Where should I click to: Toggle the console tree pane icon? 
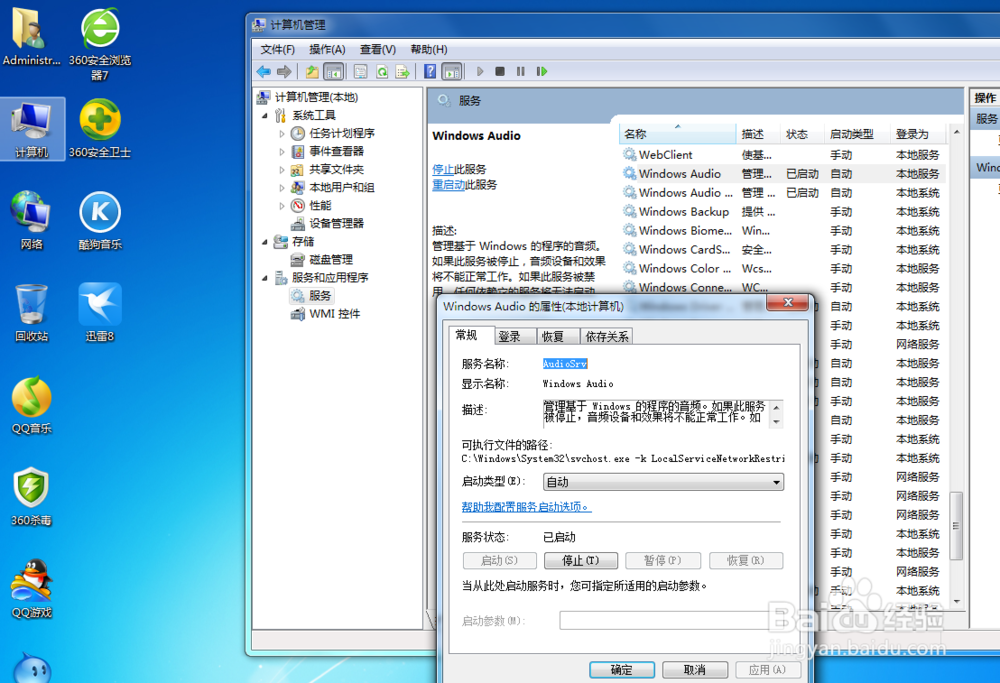click(x=334, y=71)
